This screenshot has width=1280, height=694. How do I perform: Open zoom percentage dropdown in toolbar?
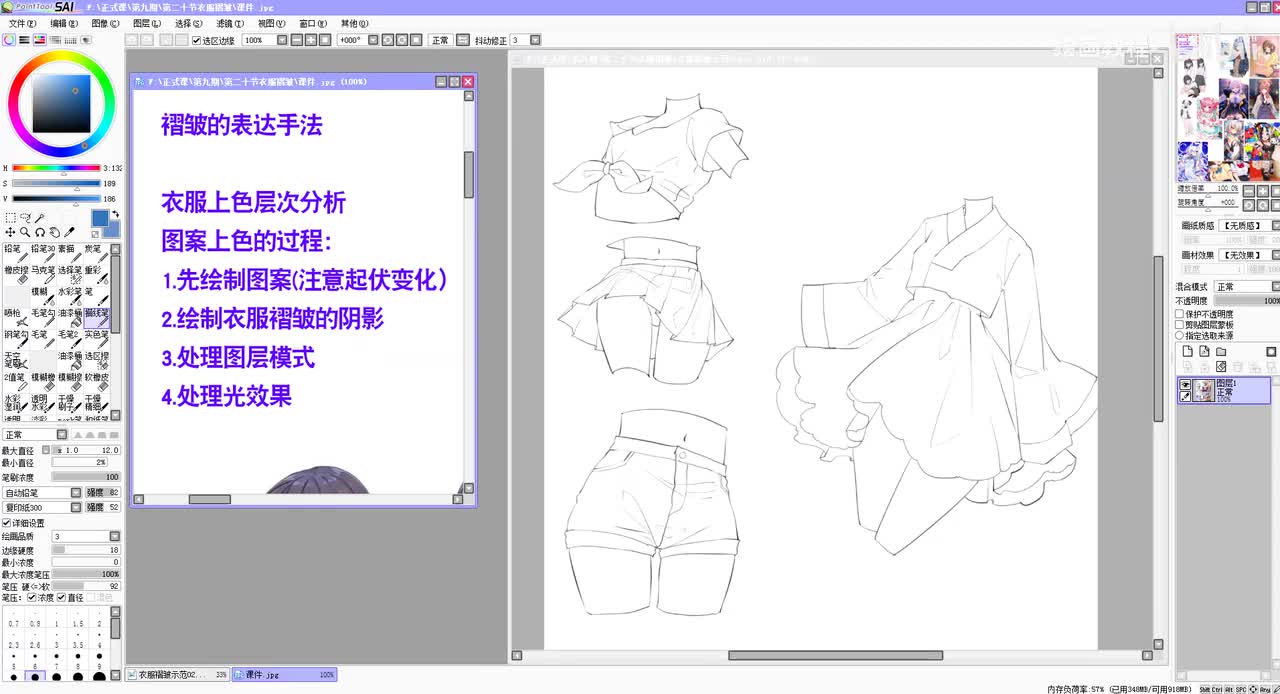pos(281,40)
